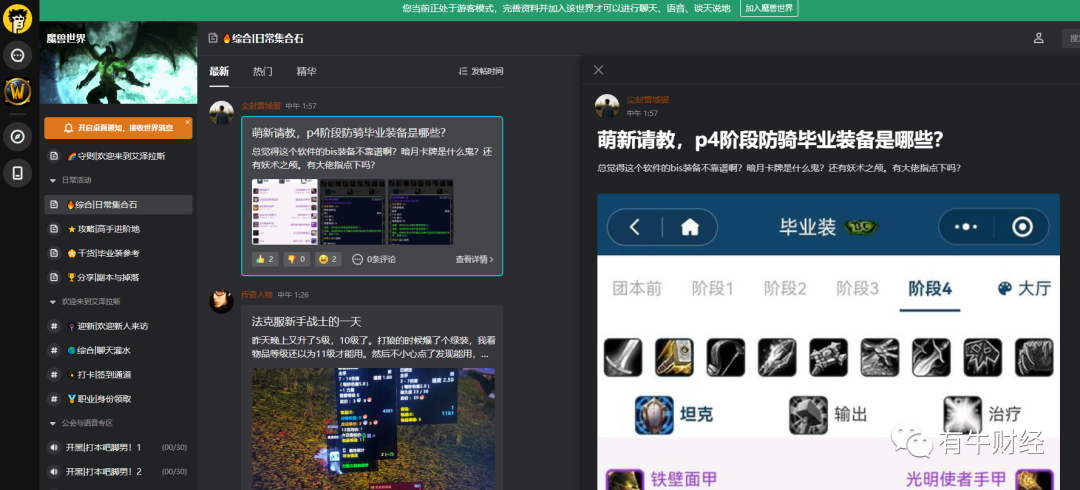This screenshot has height=490, width=1080.
Task: Open the 迎新|欢迎新人来访 channel
Action: pyautogui.click(x=118, y=326)
